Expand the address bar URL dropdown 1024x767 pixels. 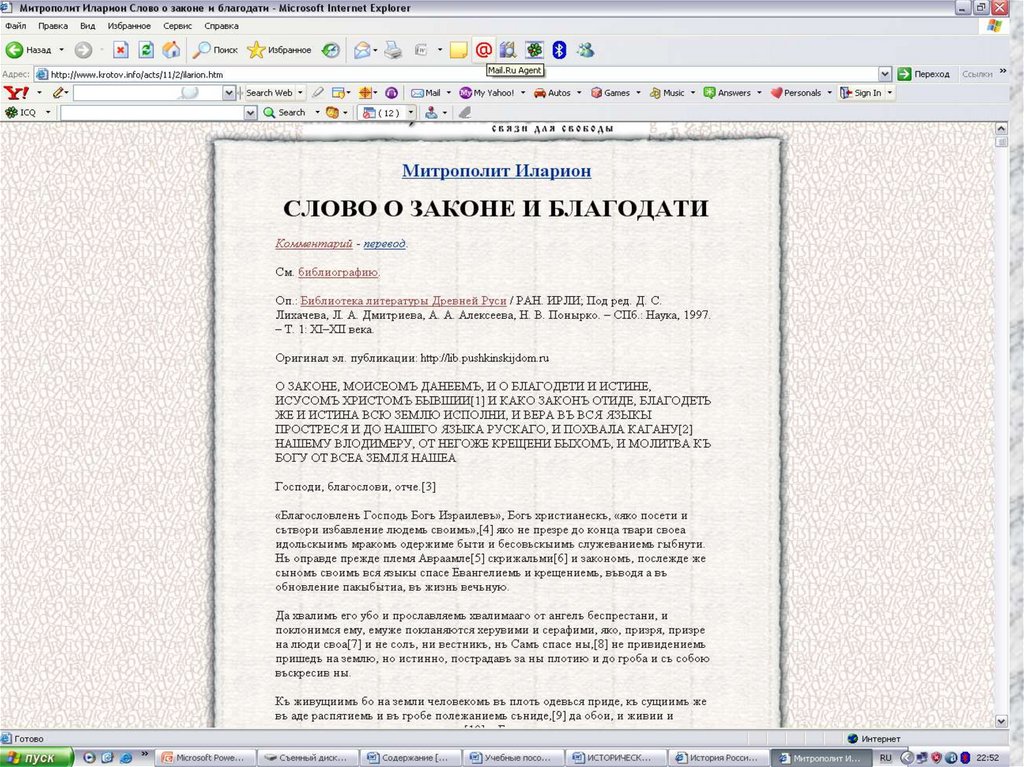point(885,74)
